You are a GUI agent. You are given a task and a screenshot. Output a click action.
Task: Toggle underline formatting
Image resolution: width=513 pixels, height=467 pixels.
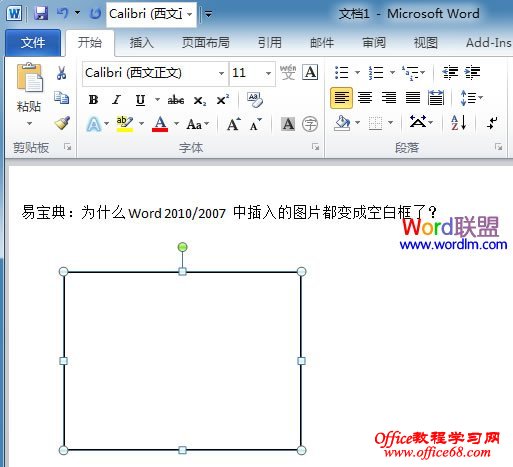point(140,100)
